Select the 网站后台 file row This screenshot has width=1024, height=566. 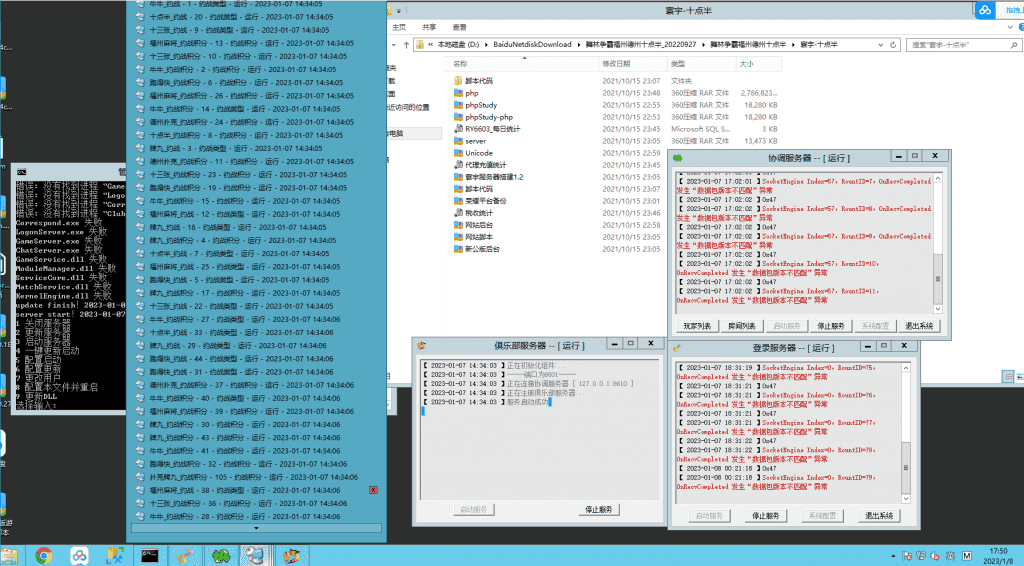pyautogui.click(x=616, y=225)
